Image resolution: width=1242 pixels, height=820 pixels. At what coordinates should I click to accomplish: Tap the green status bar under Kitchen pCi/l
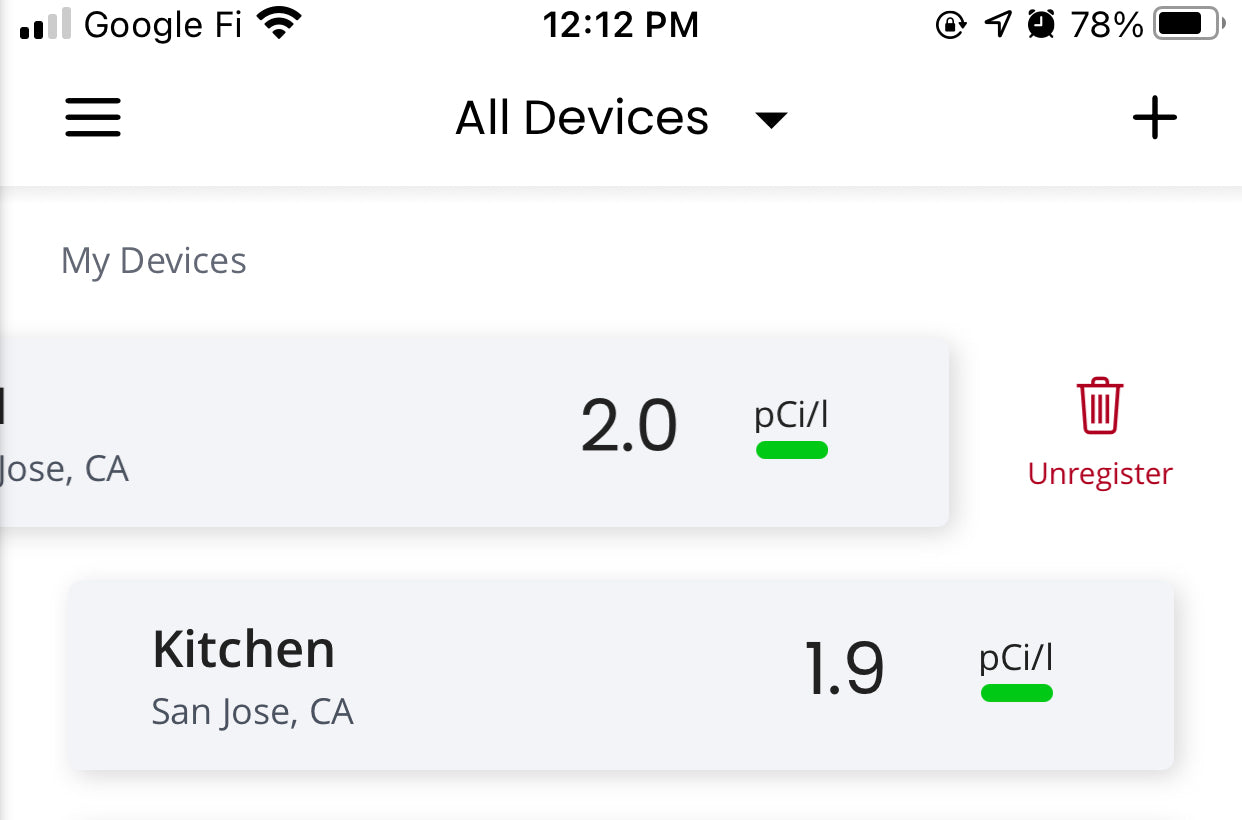[x=1016, y=693]
